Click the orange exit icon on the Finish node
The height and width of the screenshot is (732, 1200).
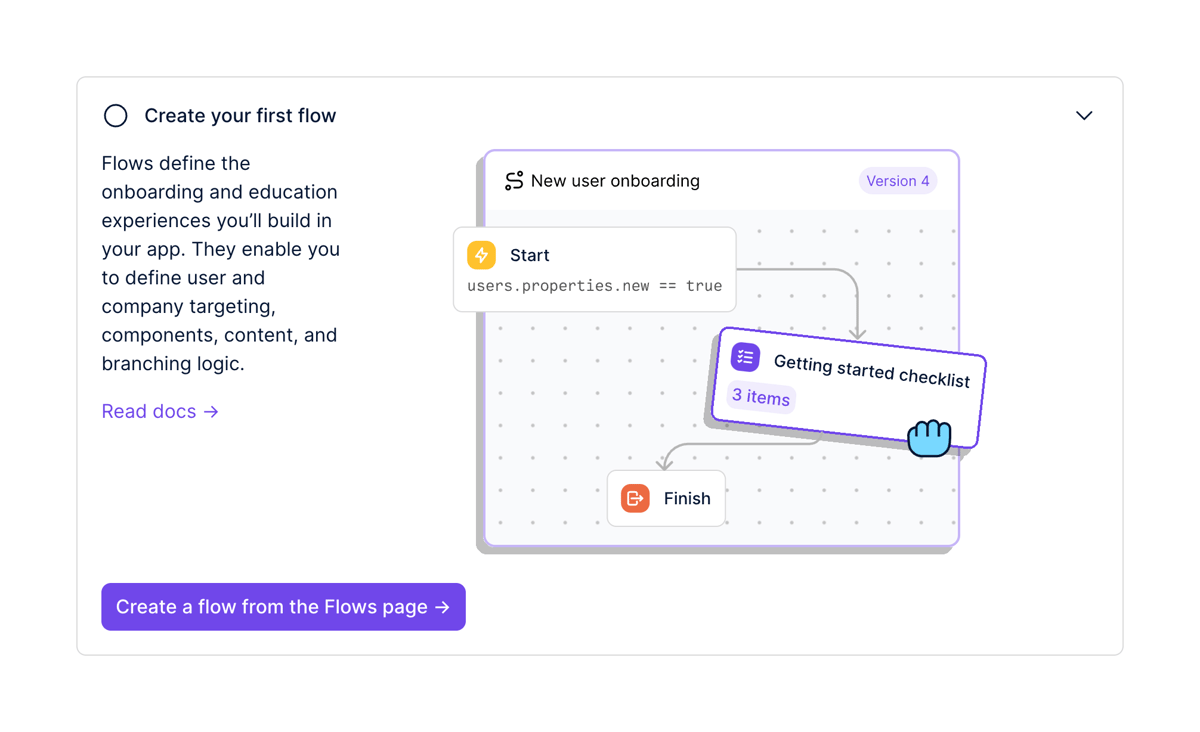[634, 498]
